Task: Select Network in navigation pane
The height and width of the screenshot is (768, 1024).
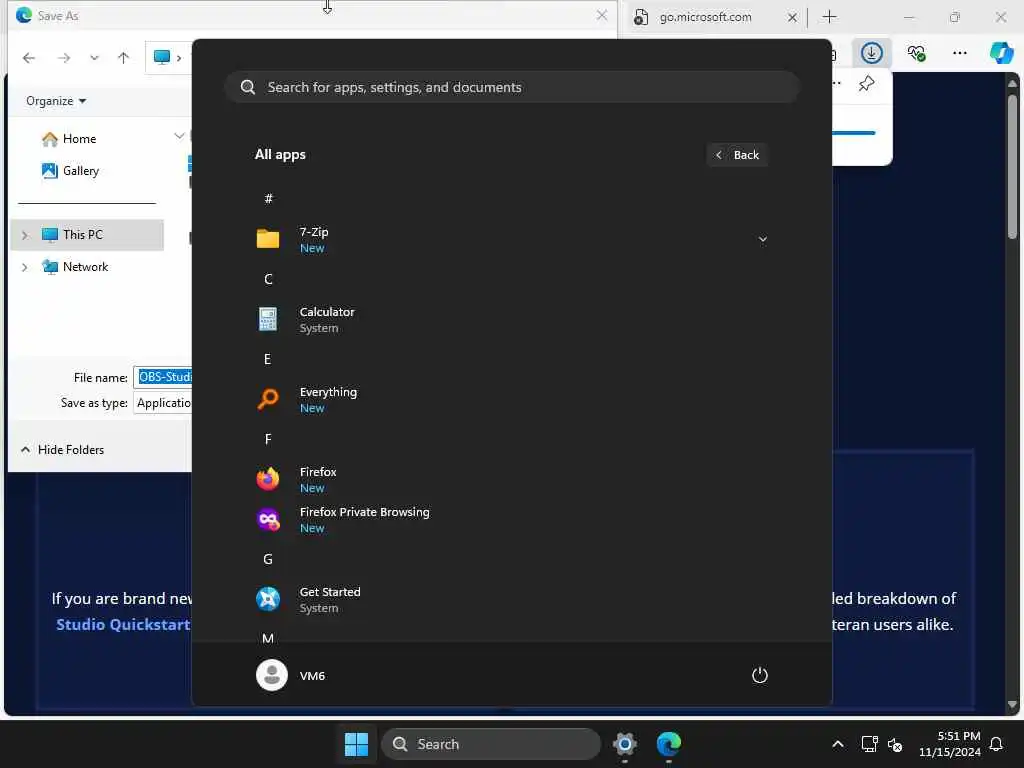Action: tap(75, 267)
